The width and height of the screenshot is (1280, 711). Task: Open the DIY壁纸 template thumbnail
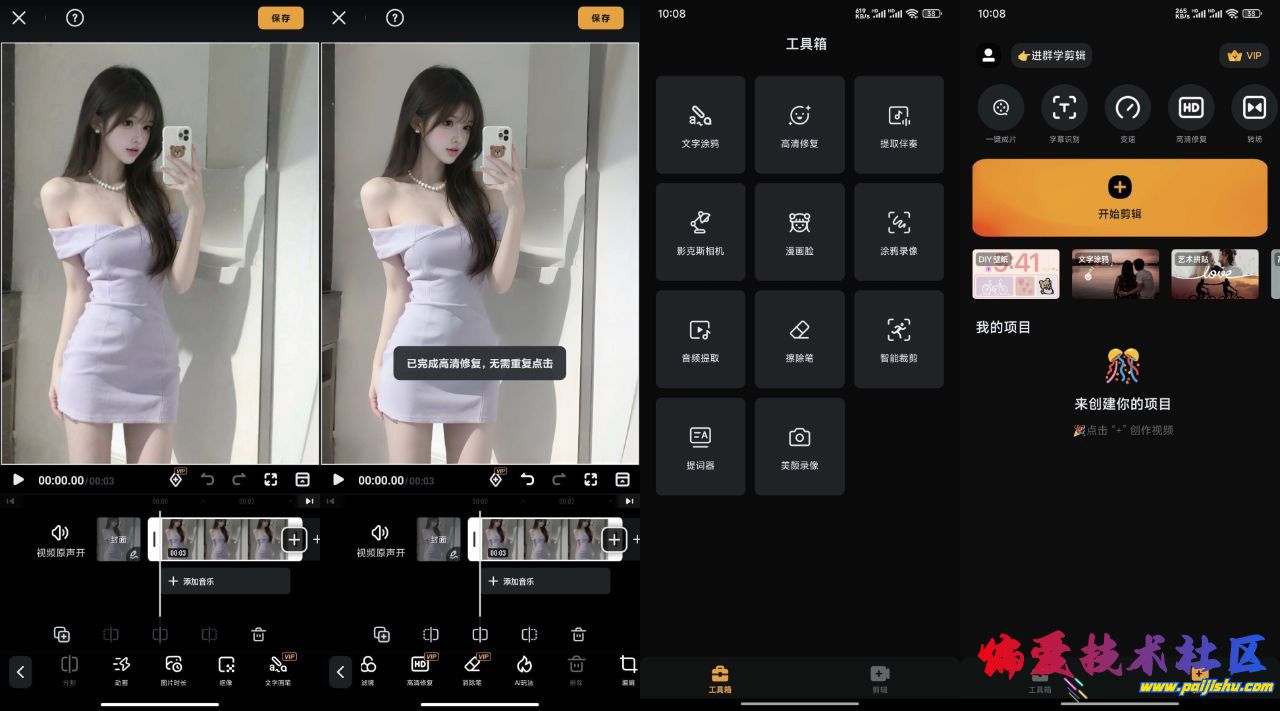click(x=1015, y=274)
